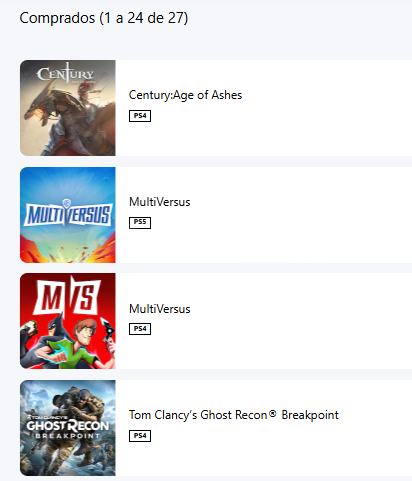Open the blue MultiVersus PS5 cover thumbnail
The image size is (412, 481).
(x=68, y=215)
